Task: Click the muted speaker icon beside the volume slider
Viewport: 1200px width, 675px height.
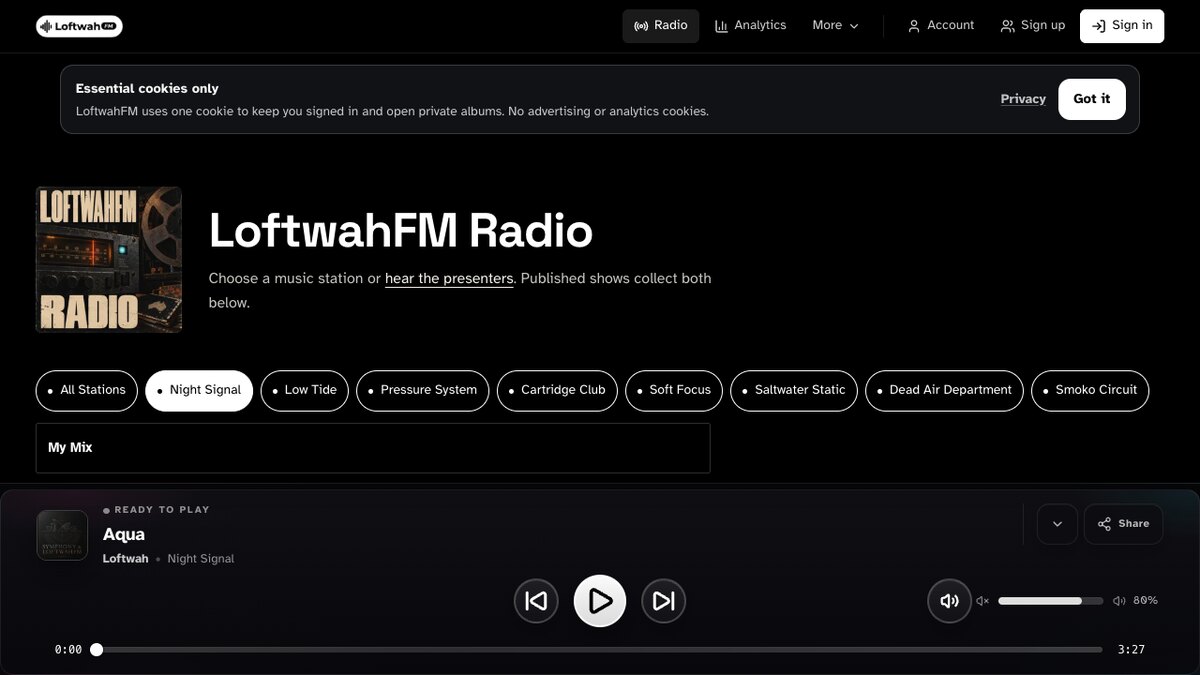Action: pyautogui.click(x=983, y=601)
